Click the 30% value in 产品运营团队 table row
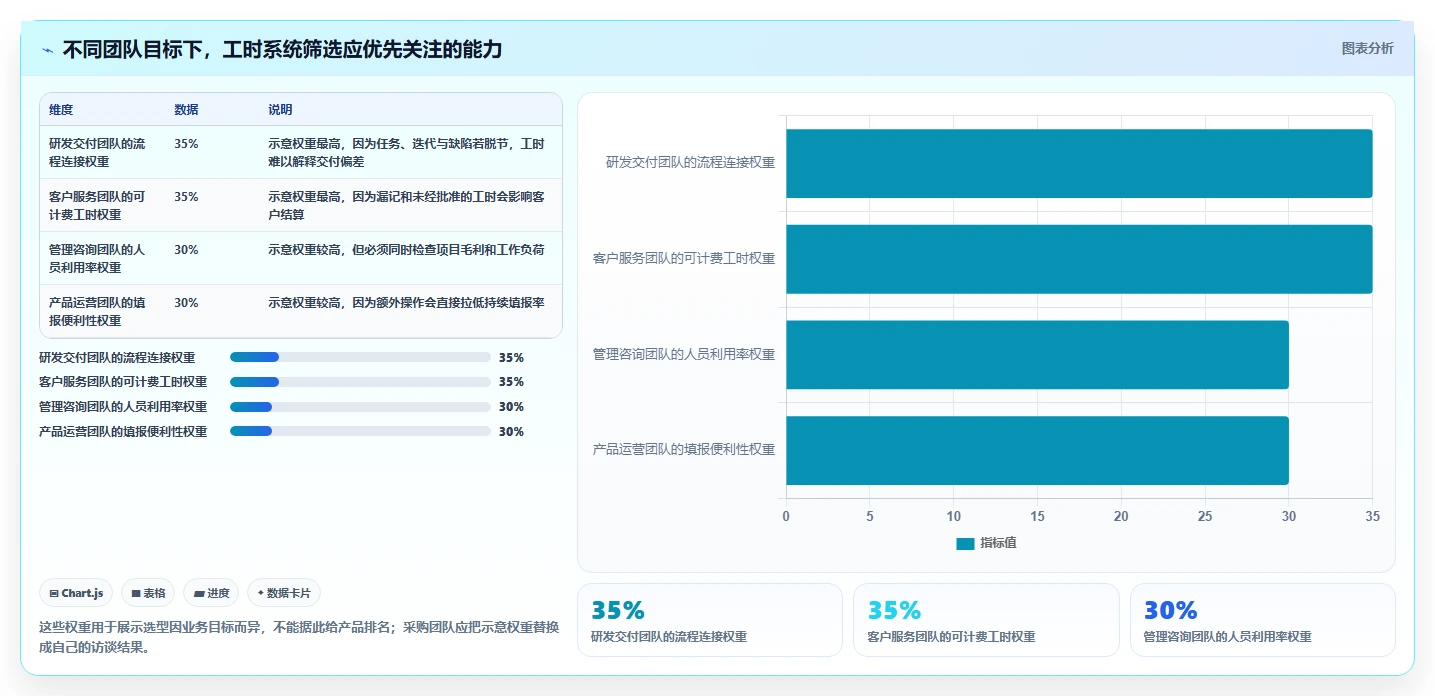This screenshot has height=696, width=1435. (186, 302)
